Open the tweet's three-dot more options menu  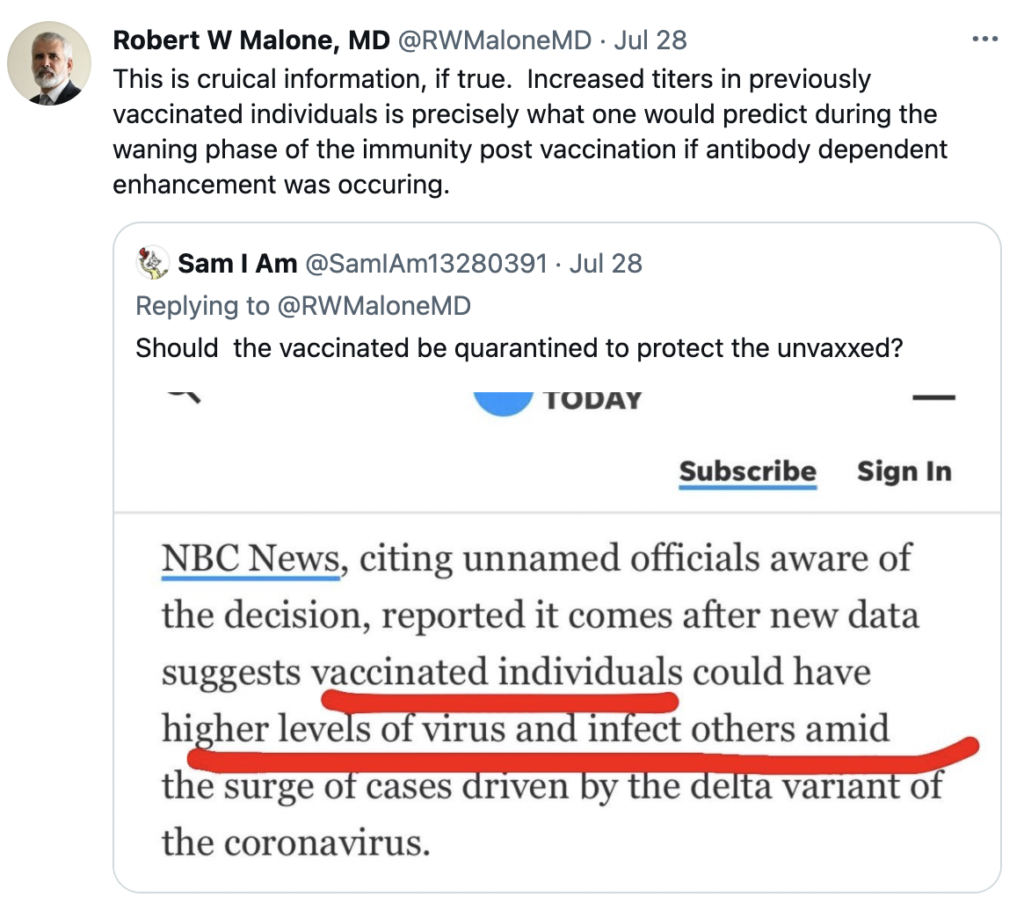(985, 39)
